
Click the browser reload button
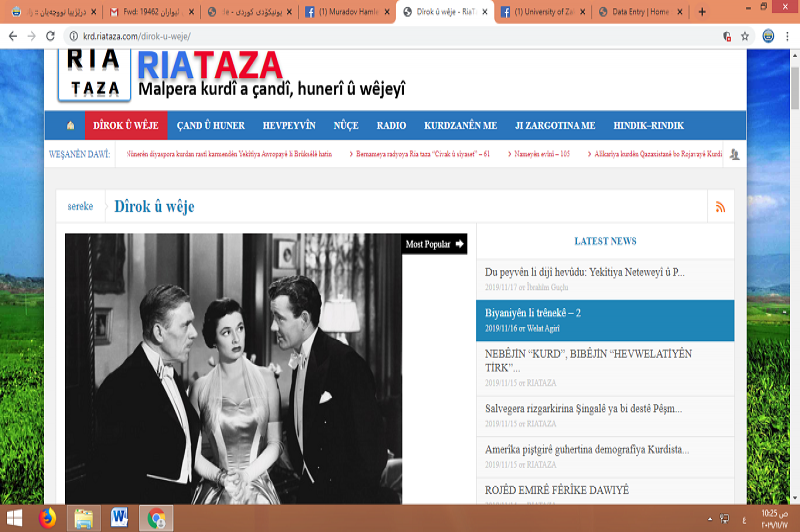pyautogui.click(x=49, y=36)
